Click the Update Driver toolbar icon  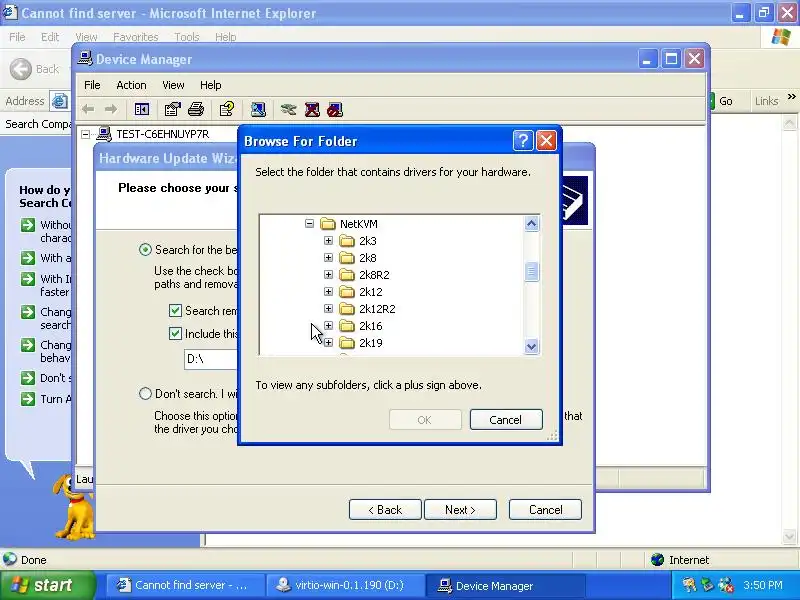[288, 109]
